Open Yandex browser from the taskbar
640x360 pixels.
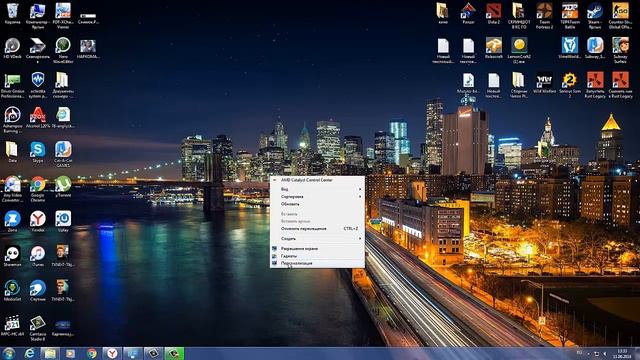tap(112, 353)
